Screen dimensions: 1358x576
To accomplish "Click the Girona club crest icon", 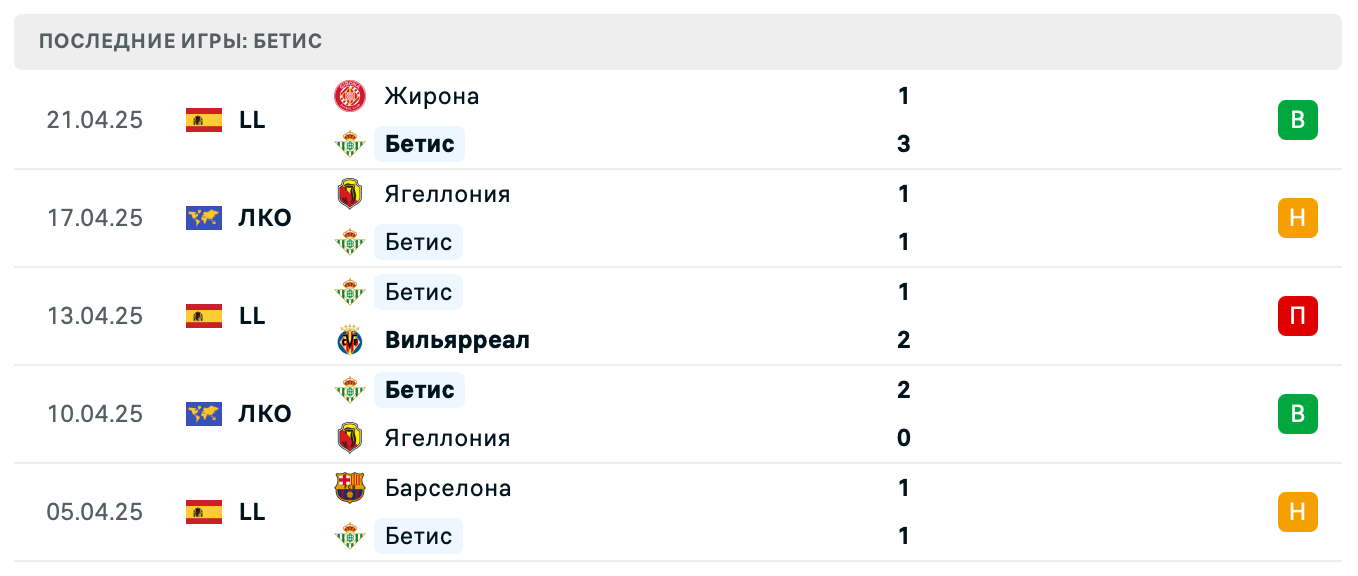I will point(350,96).
